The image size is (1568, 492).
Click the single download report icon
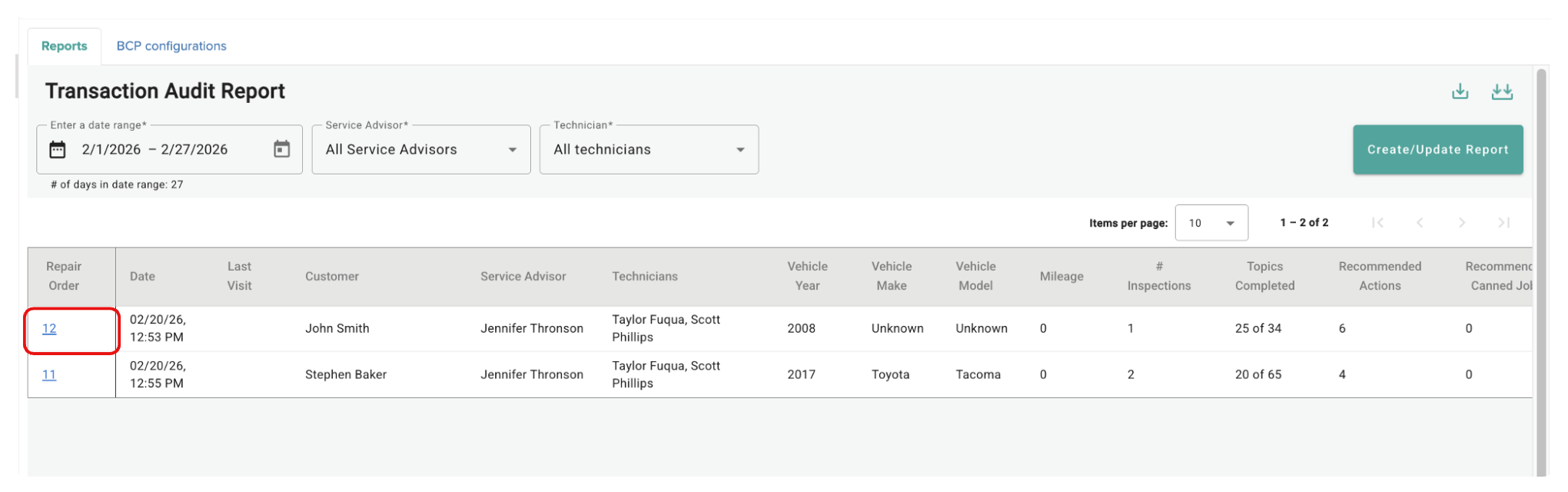click(x=1460, y=91)
